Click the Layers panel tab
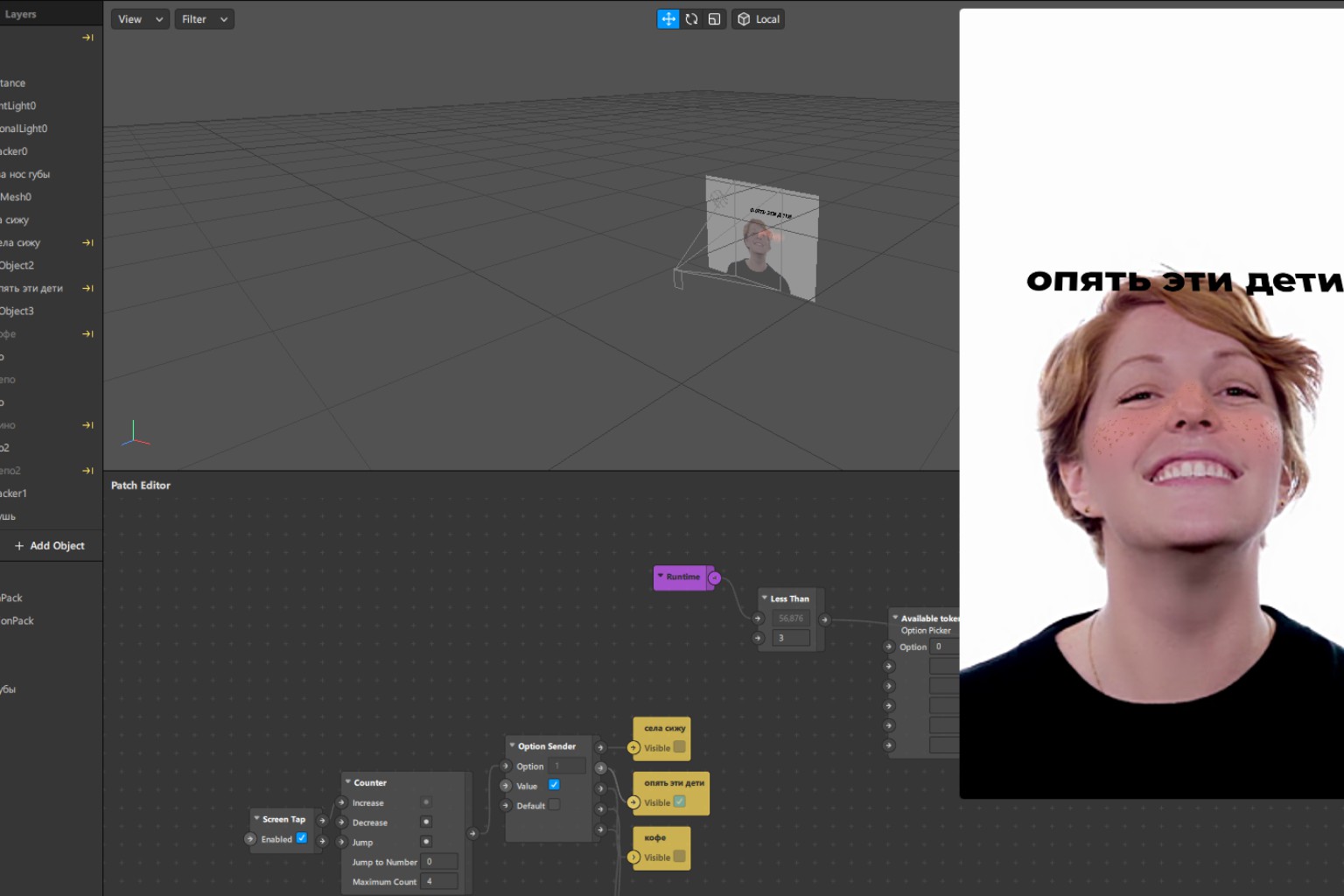The image size is (1344, 896). pyautogui.click(x=21, y=14)
